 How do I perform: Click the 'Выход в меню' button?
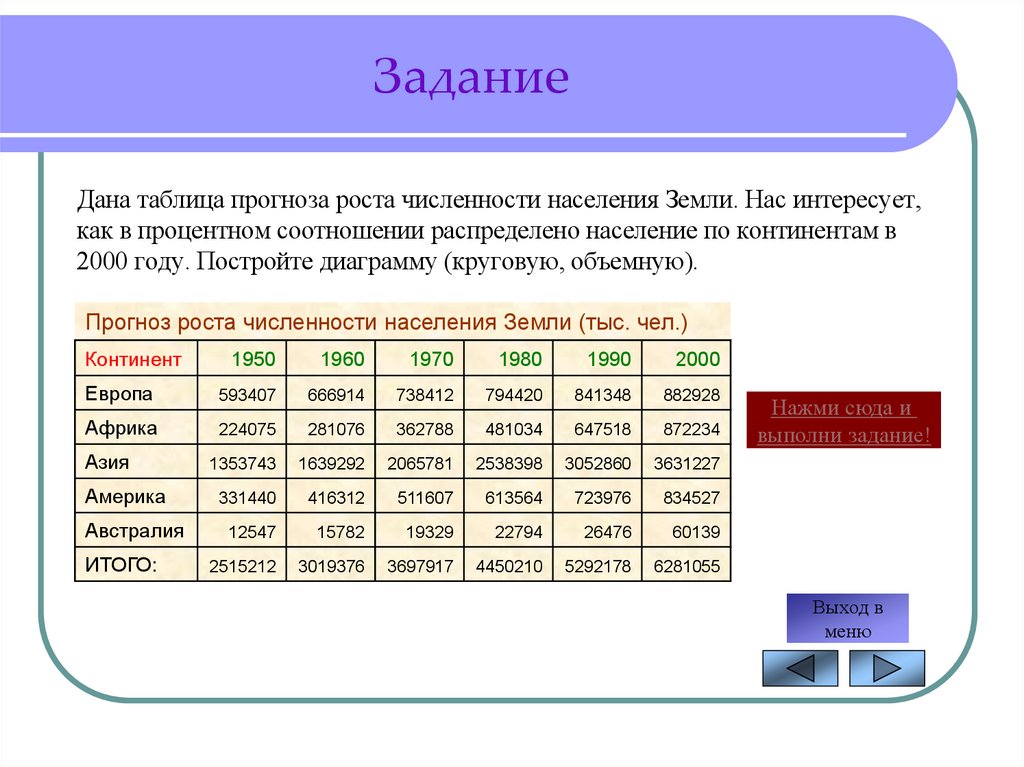tap(847, 618)
